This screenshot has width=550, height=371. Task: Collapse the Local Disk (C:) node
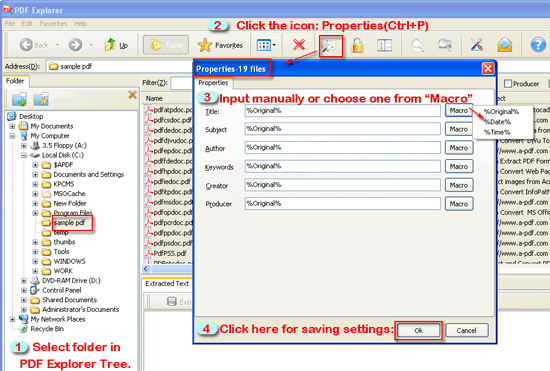24,155
